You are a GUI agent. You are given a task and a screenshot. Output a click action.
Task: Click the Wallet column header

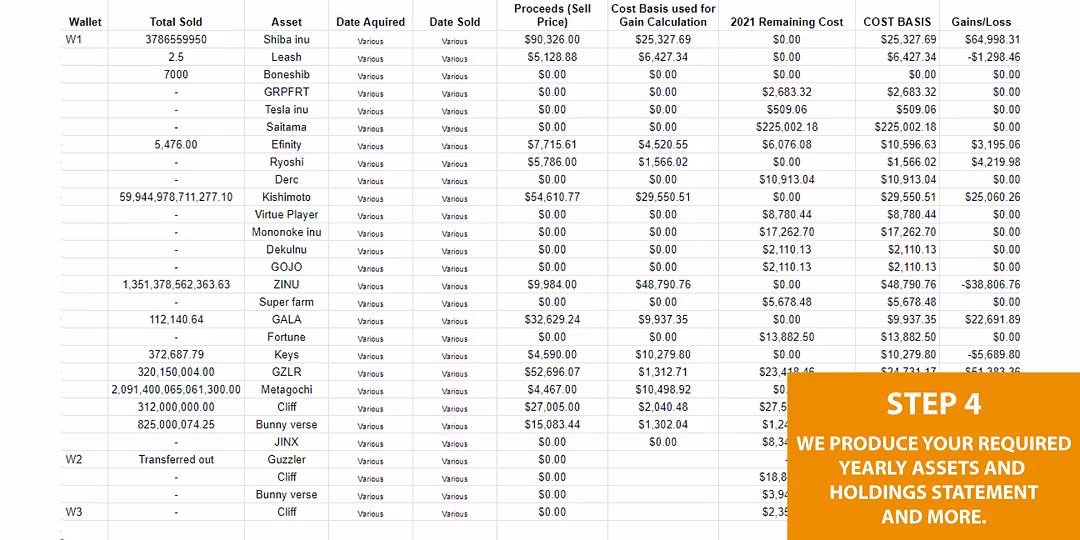[85, 22]
